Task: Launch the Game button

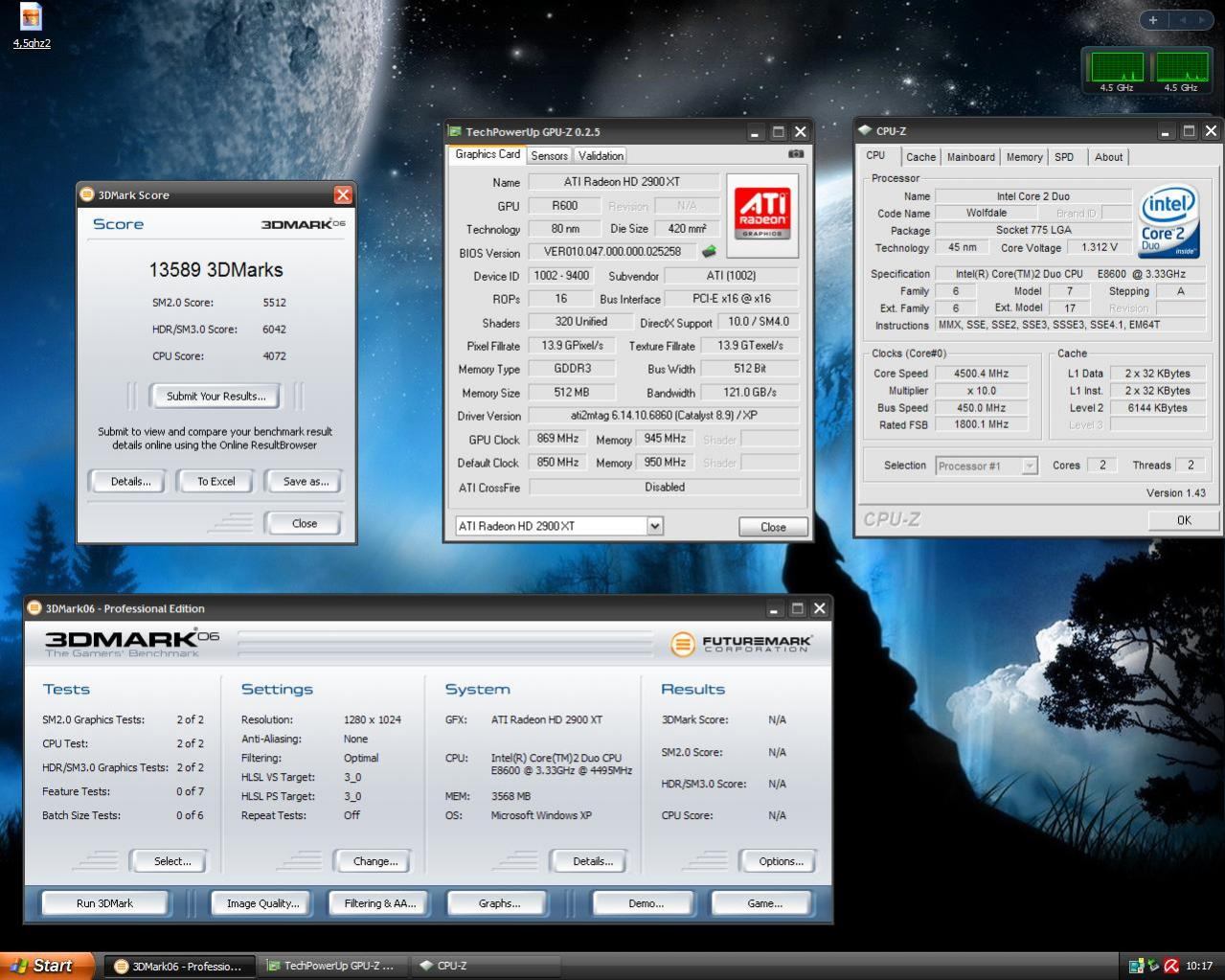Action: pyautogui.click(x=764, y=902)
